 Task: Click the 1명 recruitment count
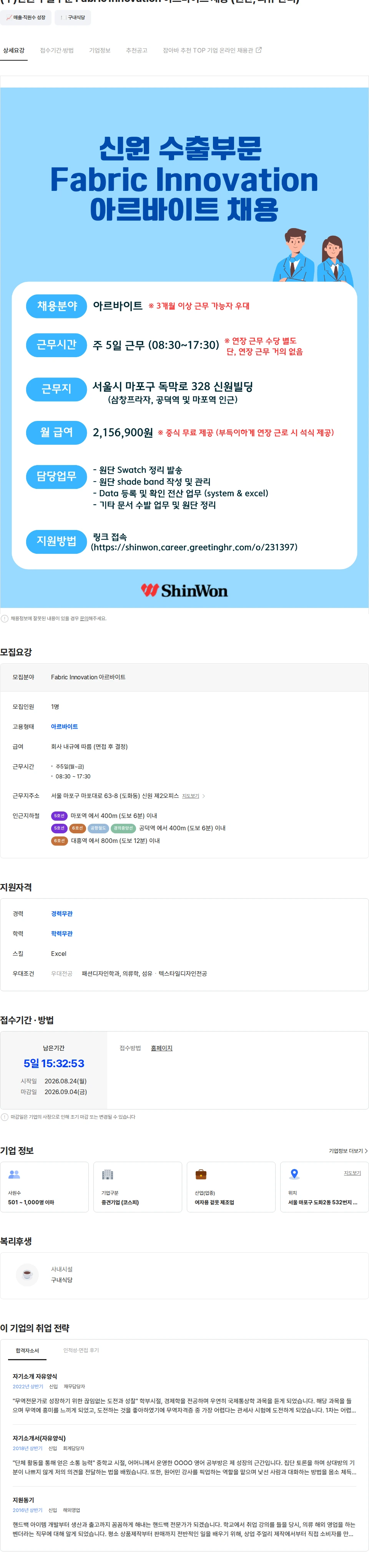point(55,706)
